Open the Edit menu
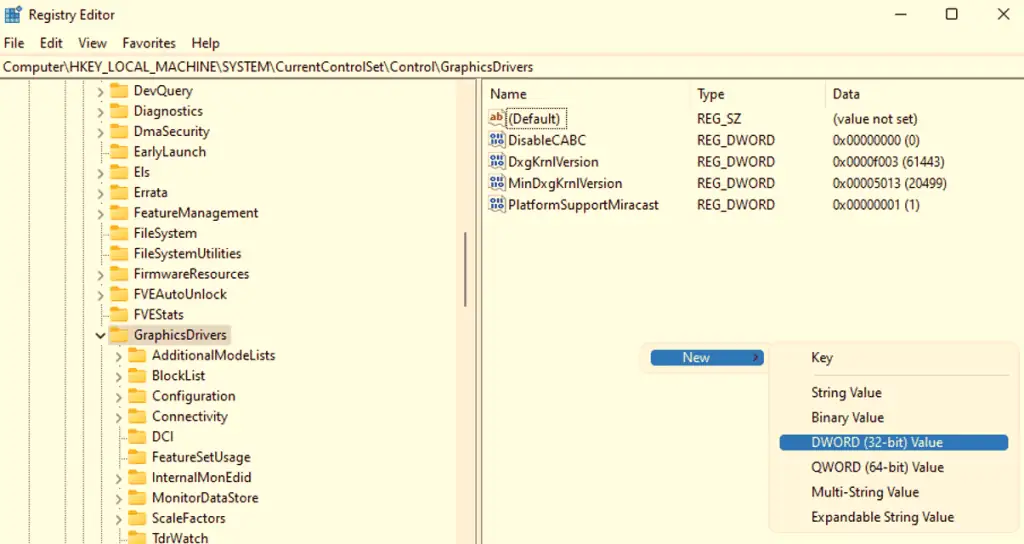1024x544 pixels. [51, 43]
